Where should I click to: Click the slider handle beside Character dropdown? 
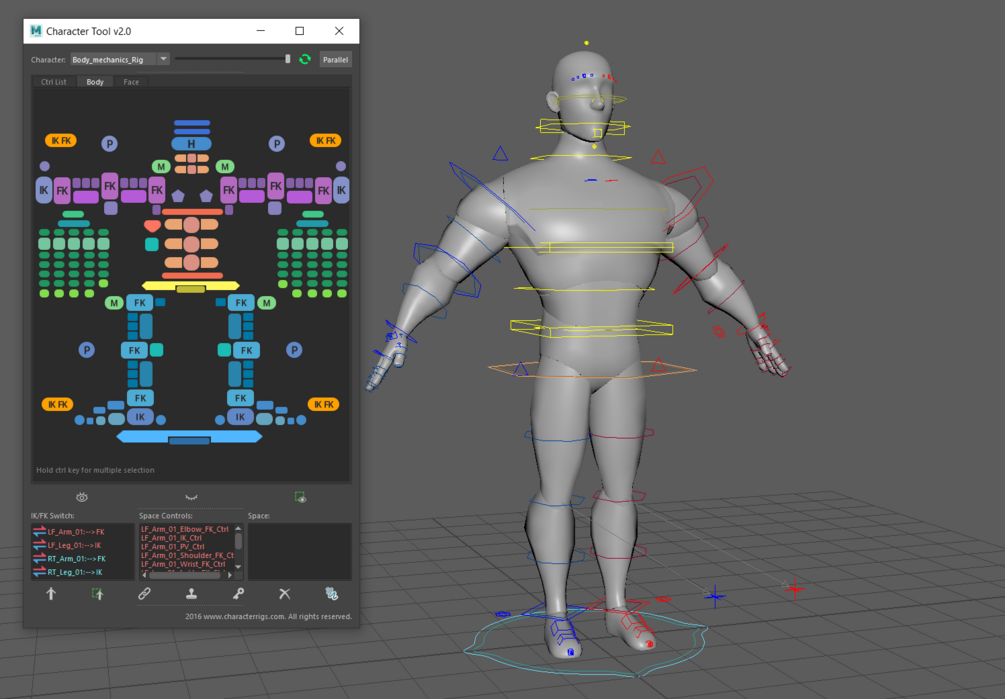[x=288, y=59]
